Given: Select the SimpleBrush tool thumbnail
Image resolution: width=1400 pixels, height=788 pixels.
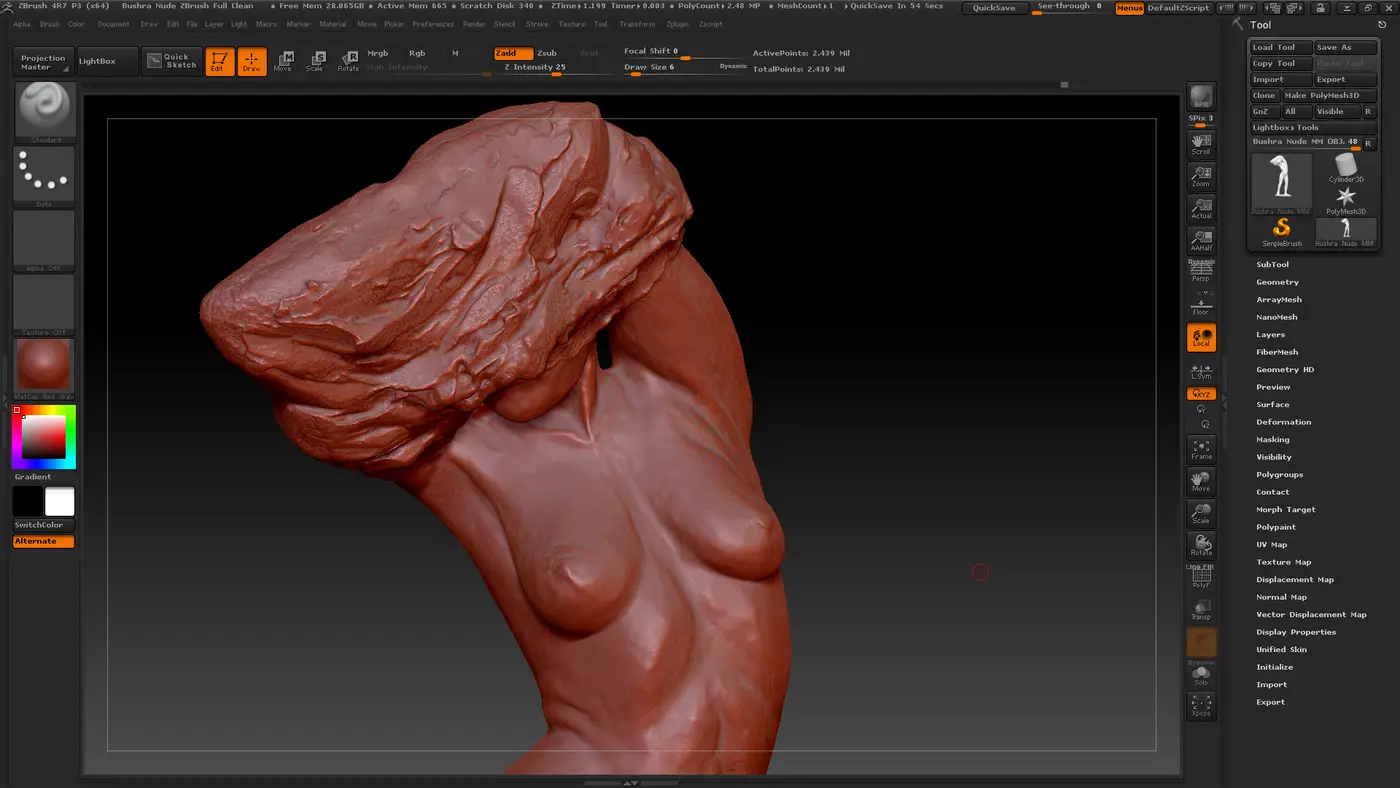Looking at the screenshot, I should click(1281, 232).
